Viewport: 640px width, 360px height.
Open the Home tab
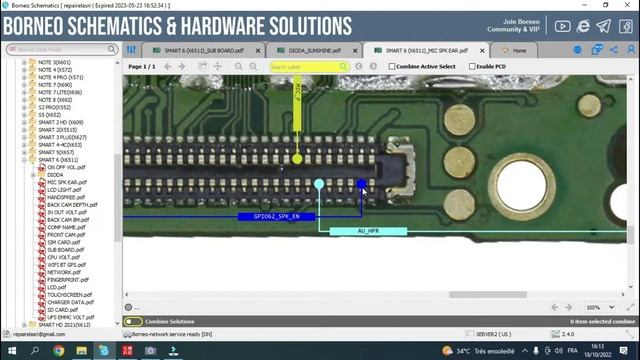click(514, 51)
